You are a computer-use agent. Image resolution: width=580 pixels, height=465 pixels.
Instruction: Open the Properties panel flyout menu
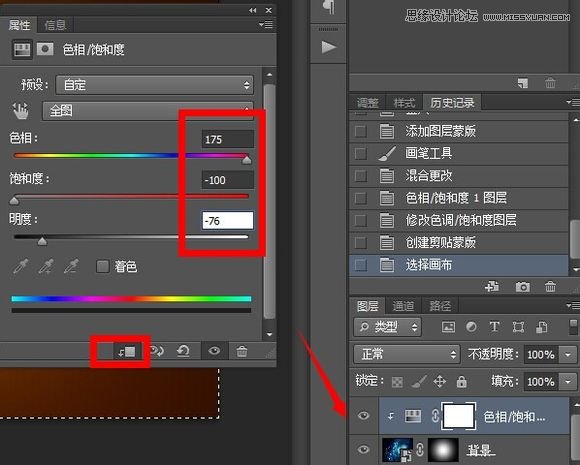point(266,24)
